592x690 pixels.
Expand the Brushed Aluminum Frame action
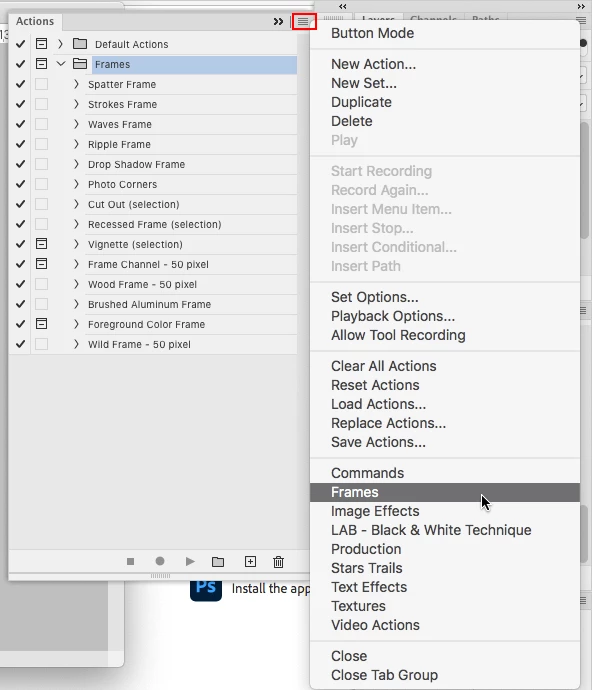(76, 304)
